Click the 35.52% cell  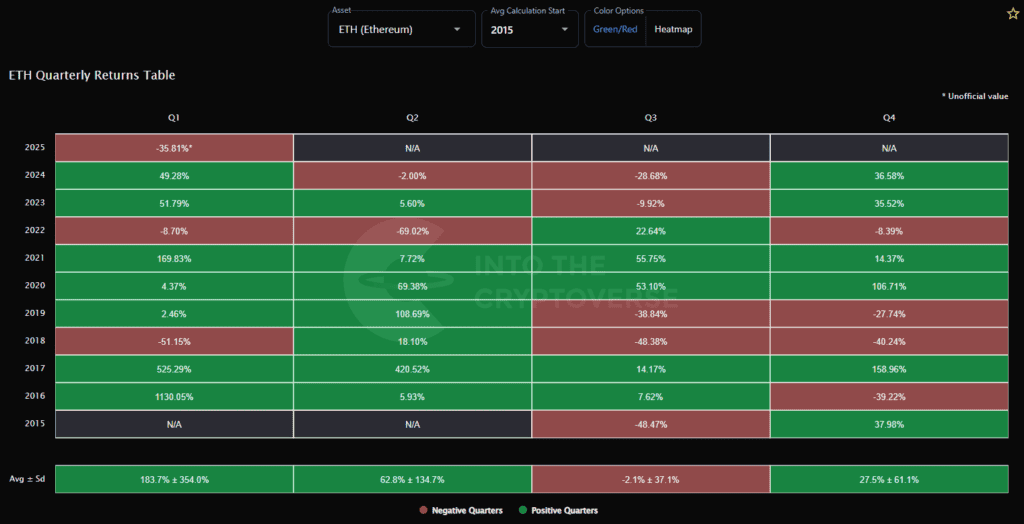889,203
